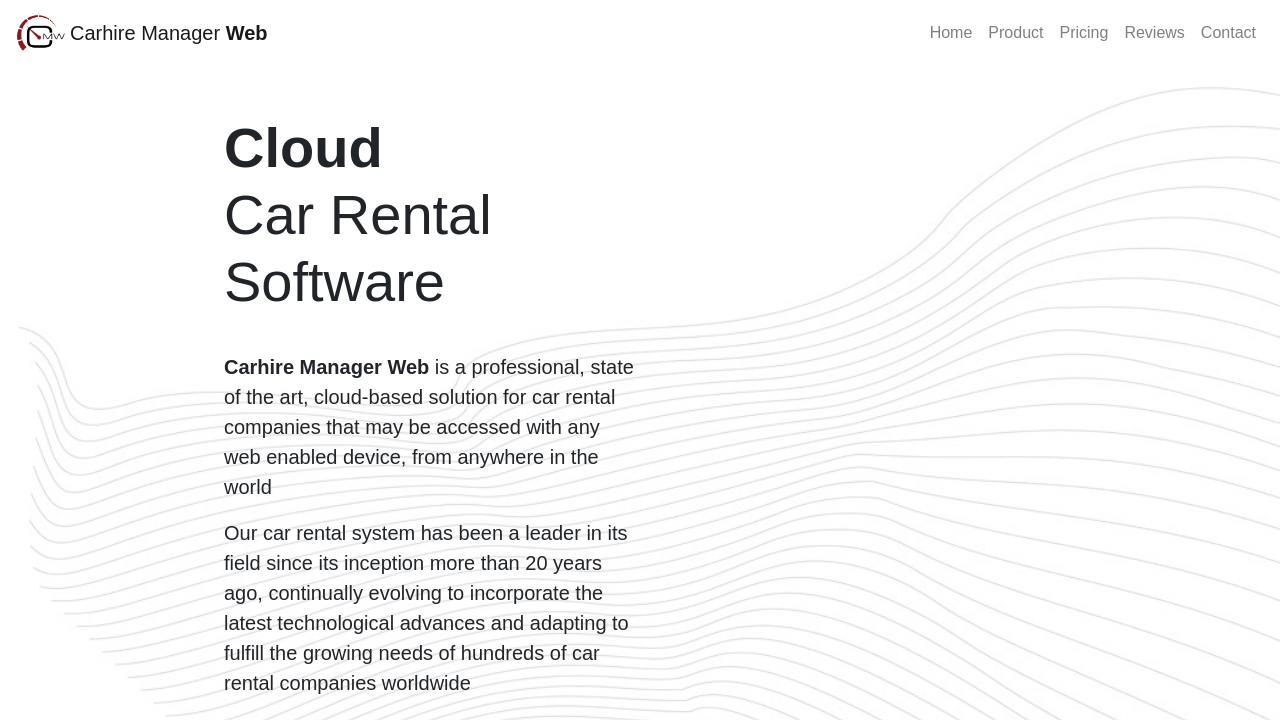
Task: Go to the Home page
Action: (950, 33)
